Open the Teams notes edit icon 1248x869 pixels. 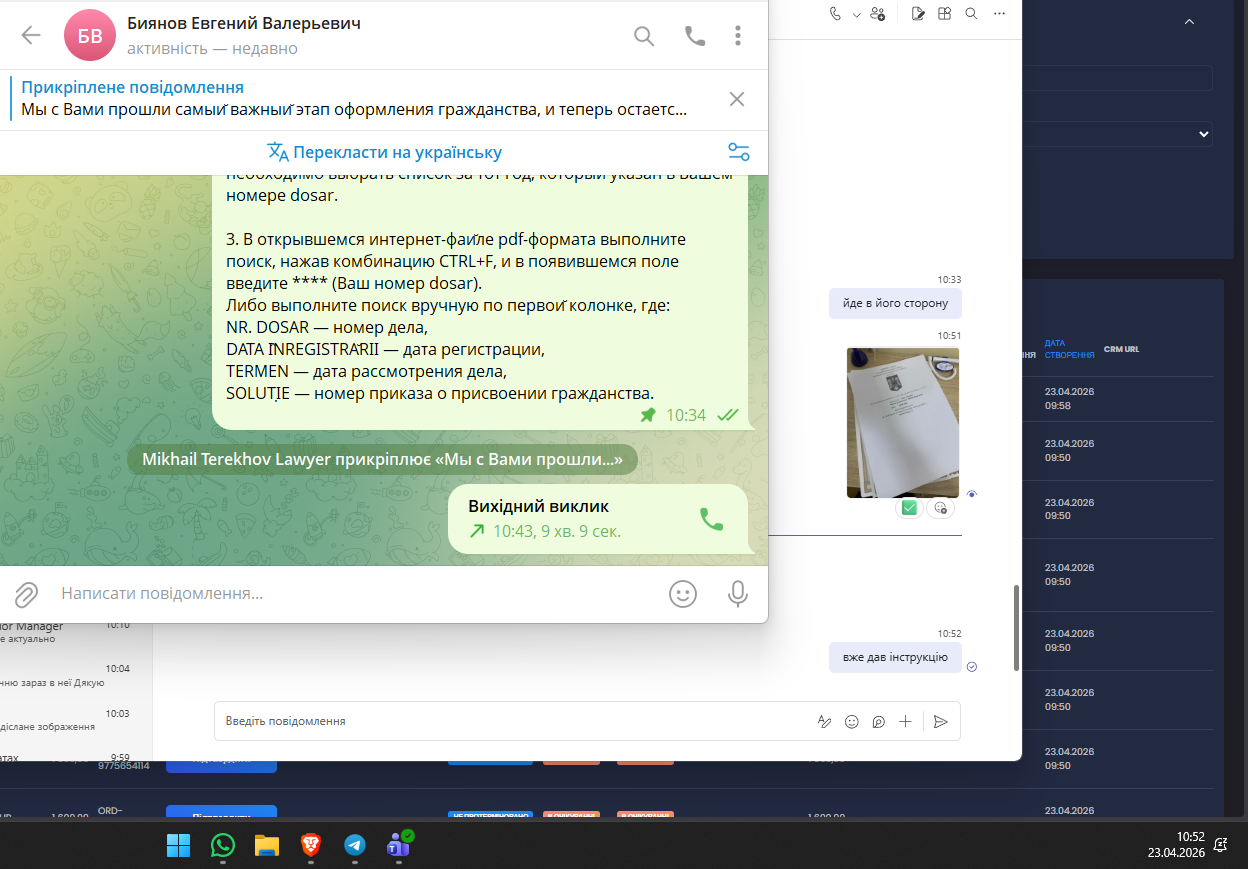(919, 14)
